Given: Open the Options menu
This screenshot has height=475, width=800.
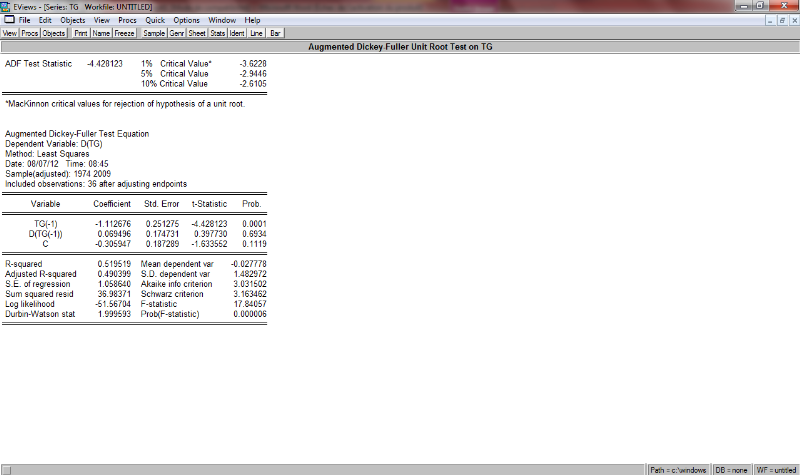Looking at the screenshot, I should tap(186, 20).
